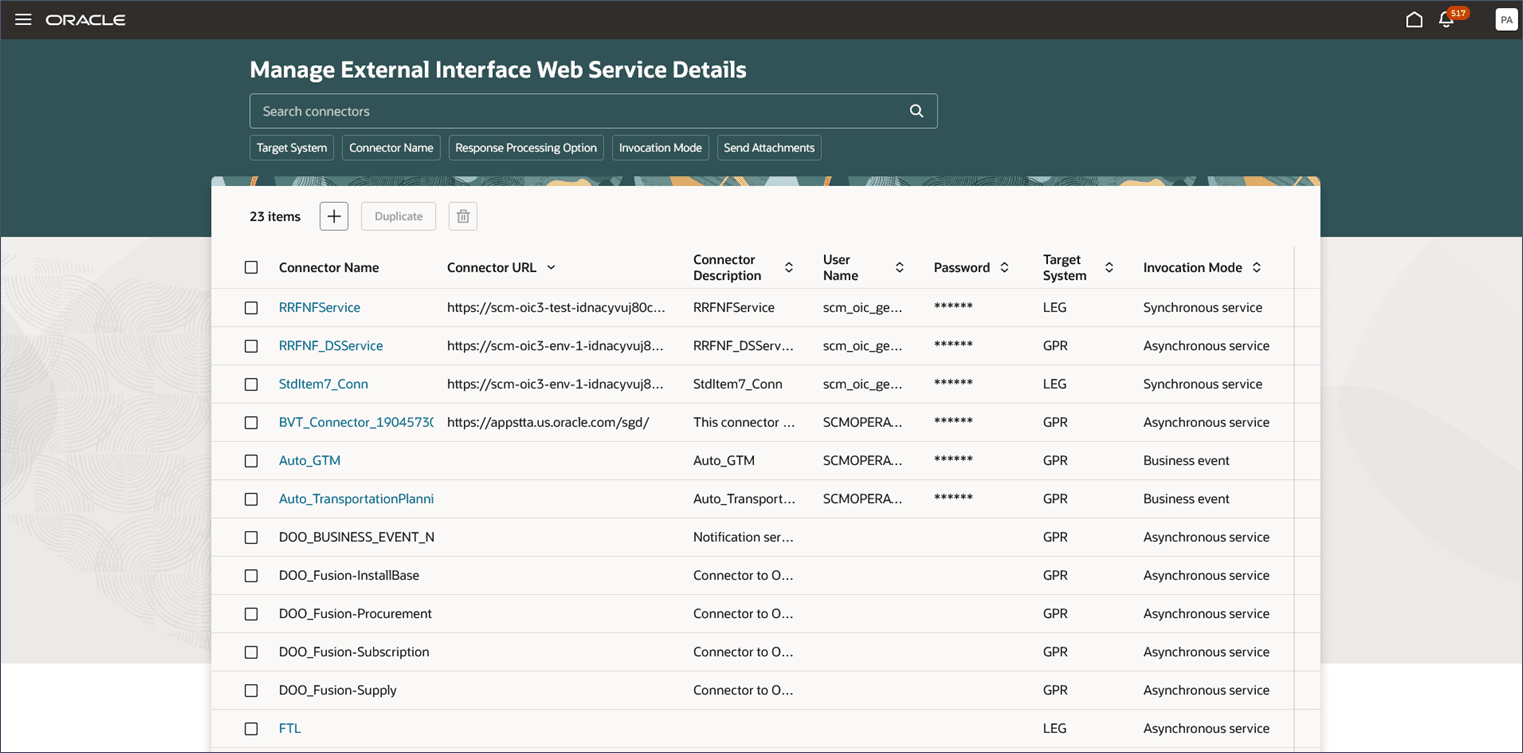This screenshot has height=753, width=1523.
Task: Click 'Notification ser…' description cell
Action: pos(743,537)
